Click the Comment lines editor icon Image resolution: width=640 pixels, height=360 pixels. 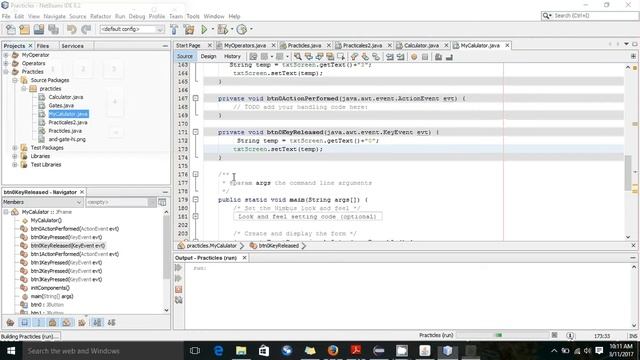[438, 57]
